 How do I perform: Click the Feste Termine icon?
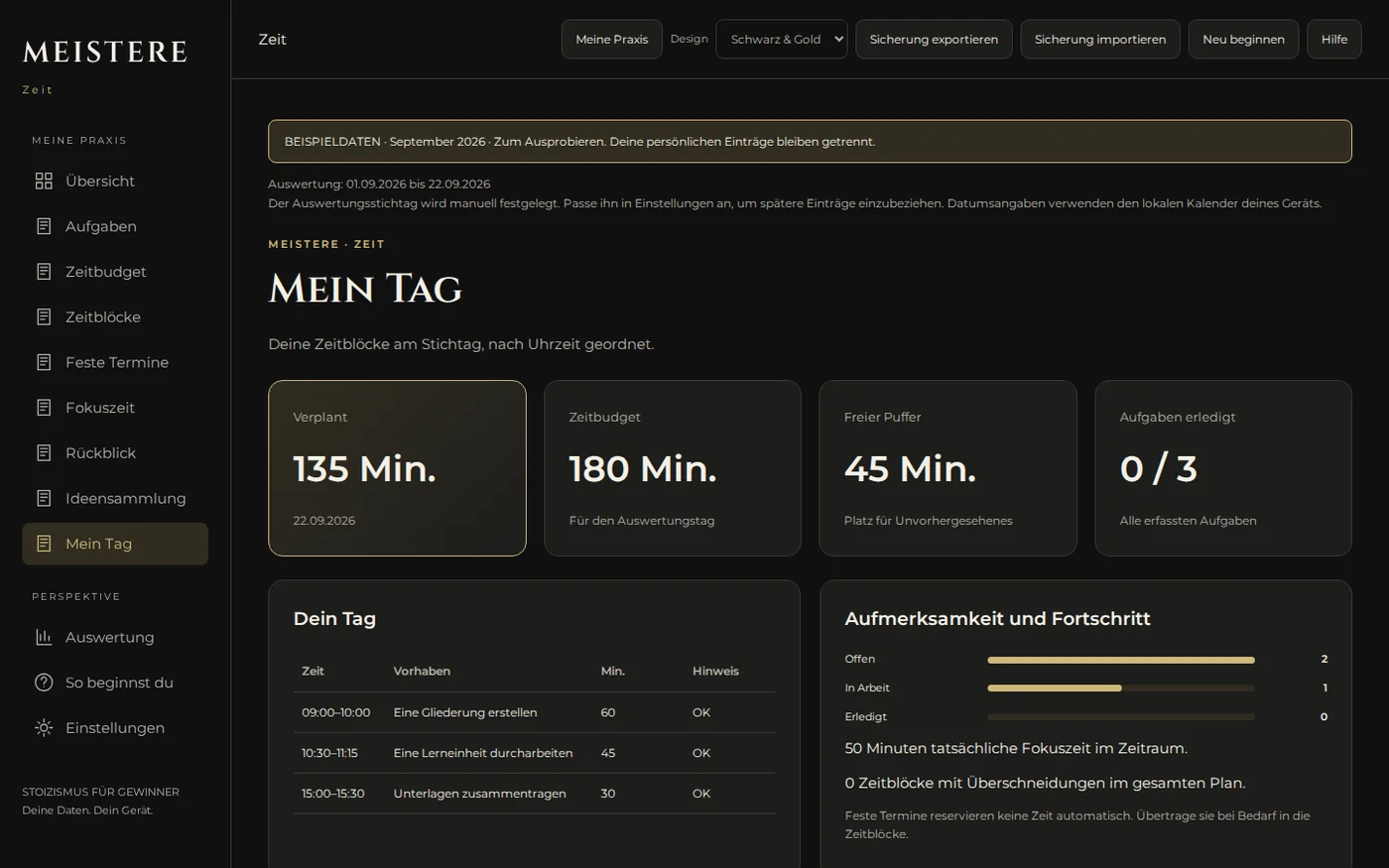[x=44, y=362]
